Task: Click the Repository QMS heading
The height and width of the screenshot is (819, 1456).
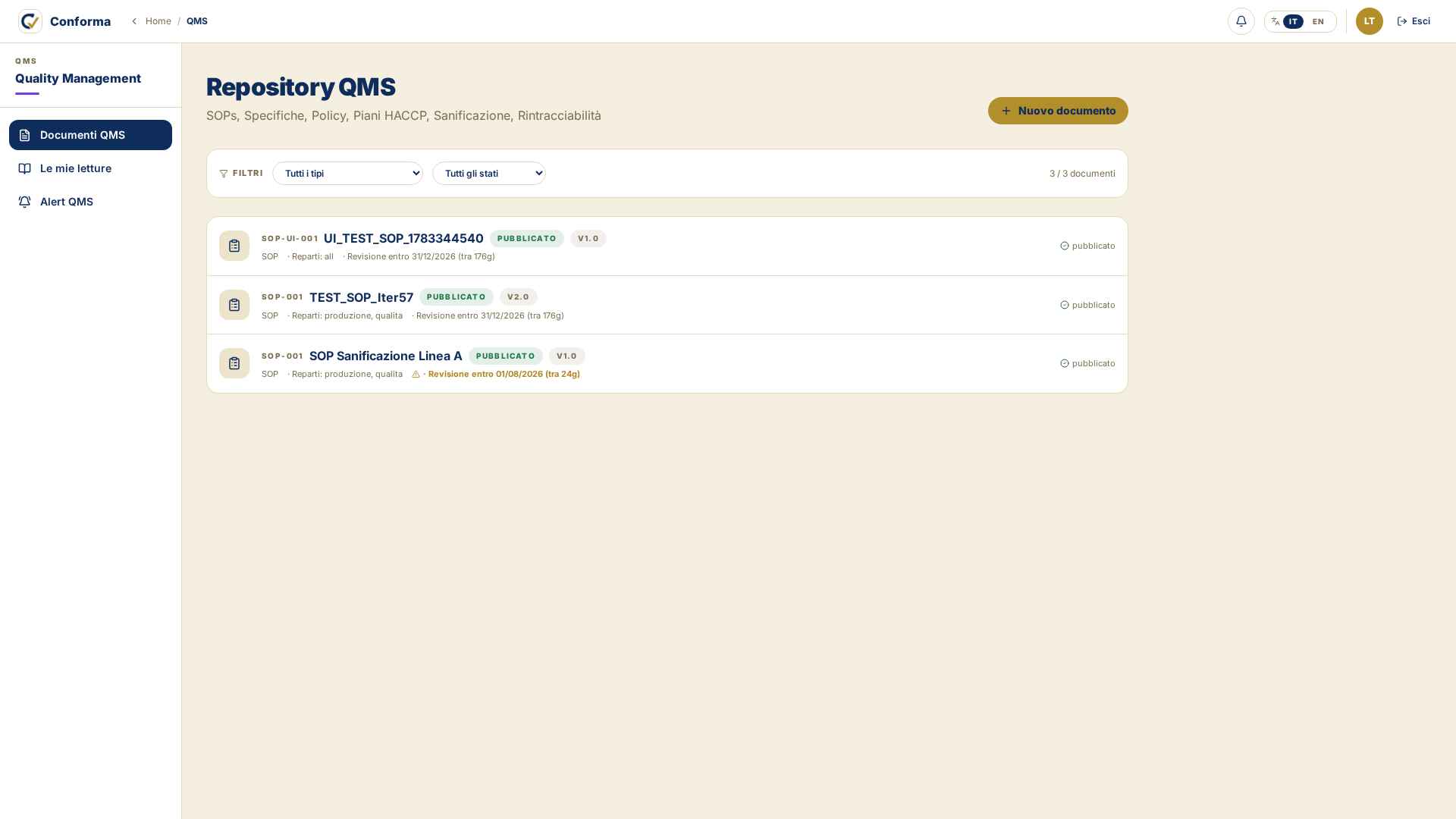Action: click(301, 87)
